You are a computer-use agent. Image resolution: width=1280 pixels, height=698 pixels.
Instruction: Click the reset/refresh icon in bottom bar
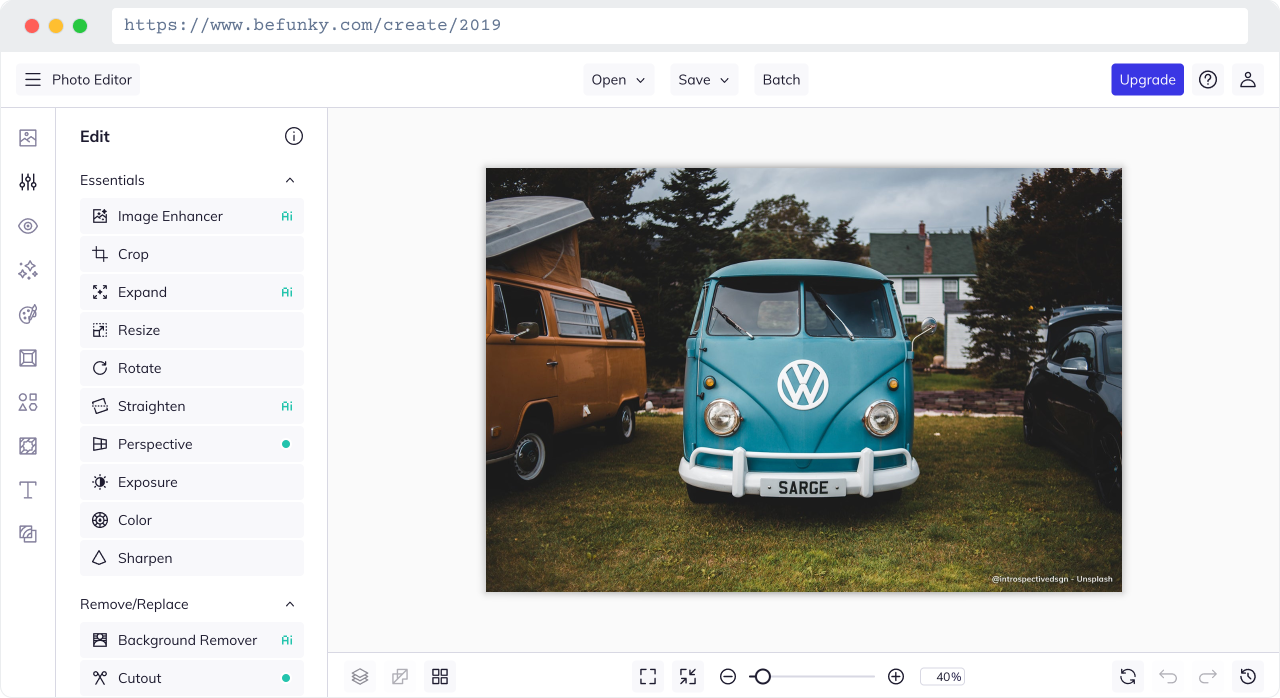[1128, 677]
